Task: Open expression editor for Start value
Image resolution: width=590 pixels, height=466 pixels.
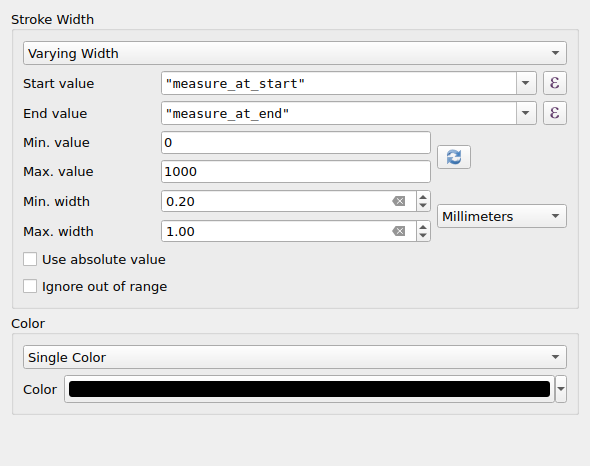Action: pyautogui.click(x=555, y=83)
